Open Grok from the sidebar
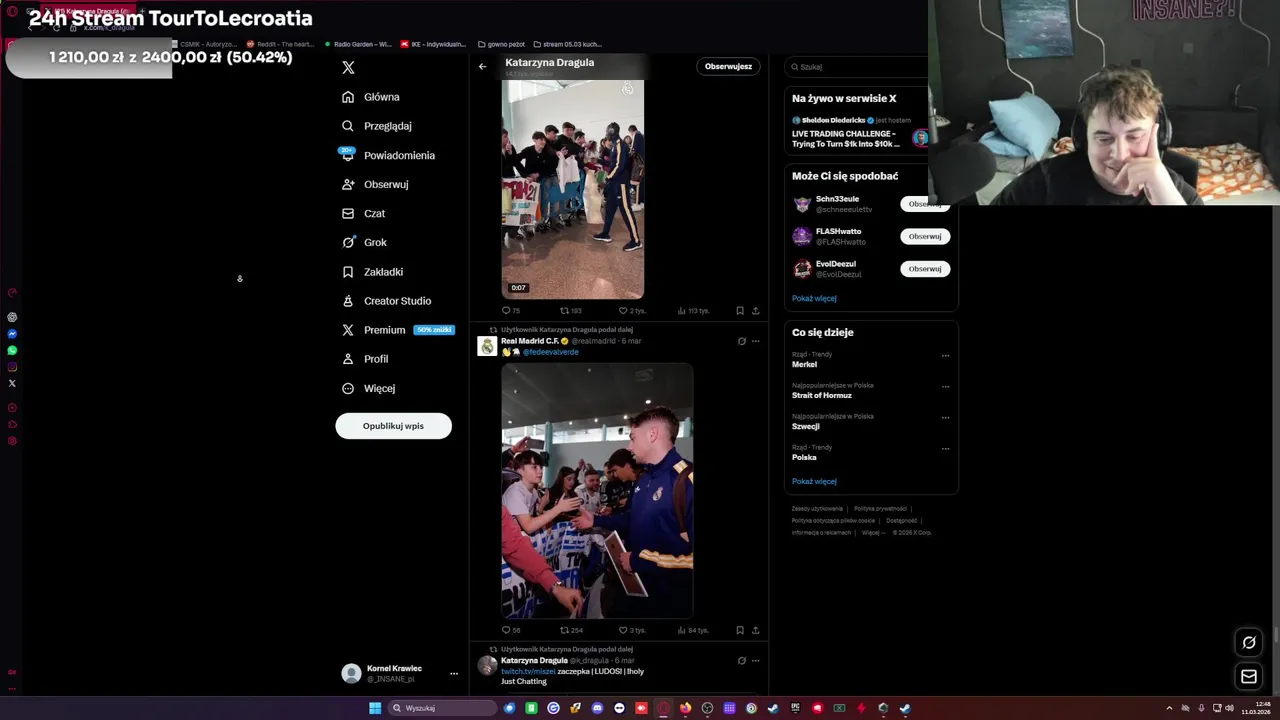 [x=364, y=242]
